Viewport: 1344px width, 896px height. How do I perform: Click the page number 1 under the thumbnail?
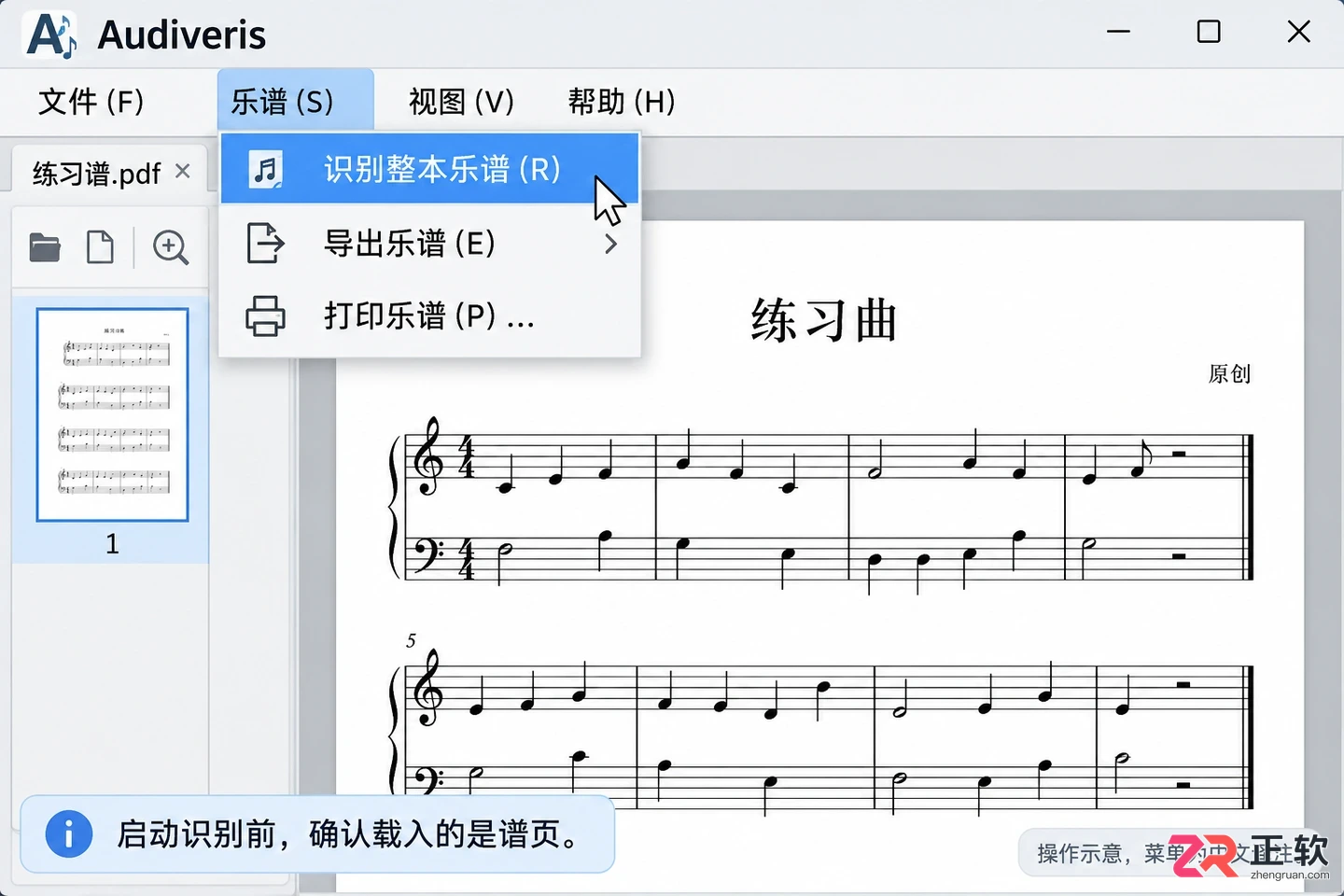point(112,543)
